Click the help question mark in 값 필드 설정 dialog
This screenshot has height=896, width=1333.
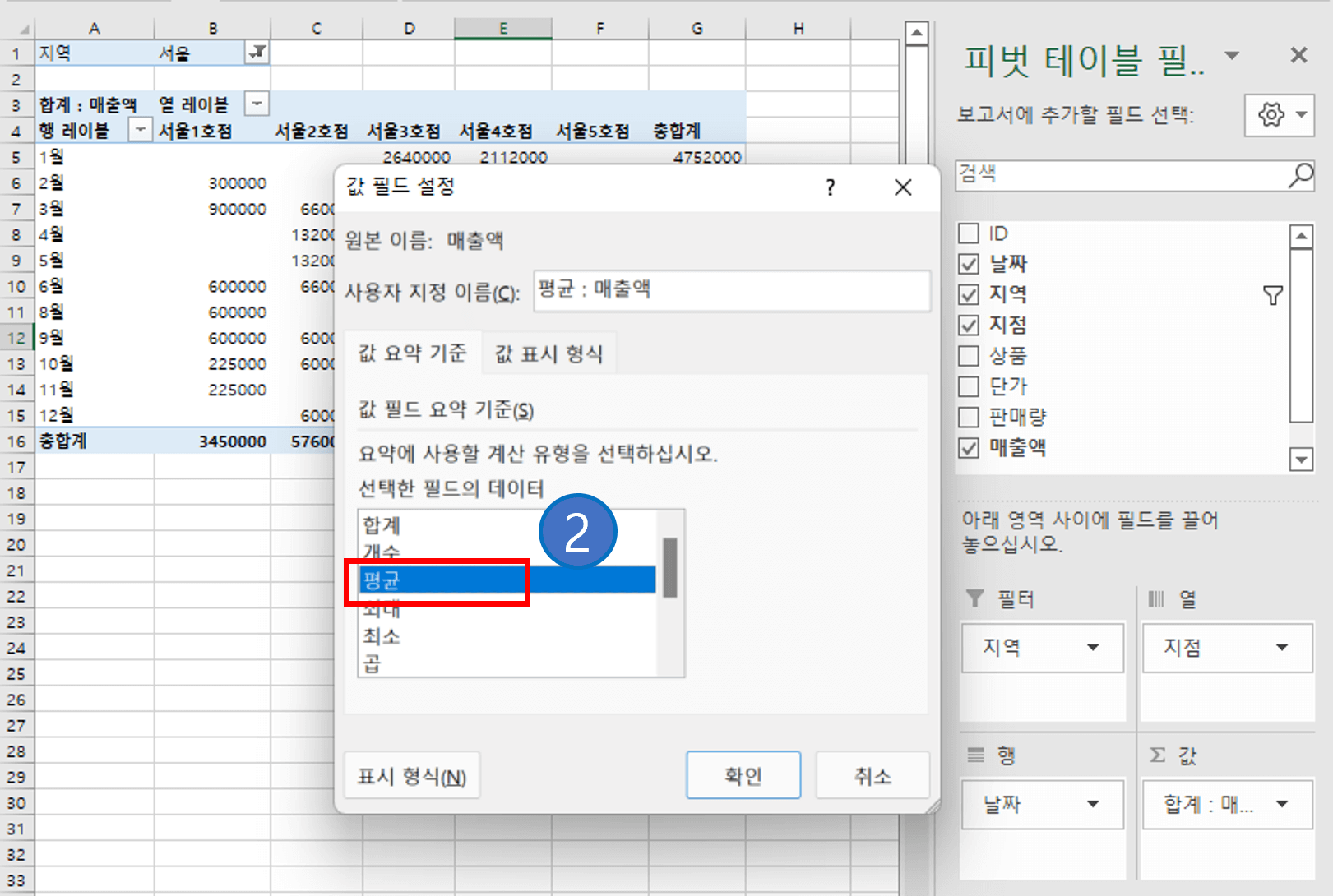pos(830,187)
